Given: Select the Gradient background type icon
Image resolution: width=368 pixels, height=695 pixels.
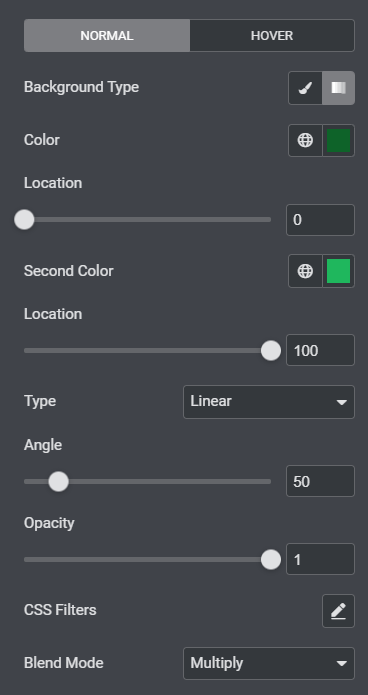Looking at the screenshot, I should (x=338, y=88).
